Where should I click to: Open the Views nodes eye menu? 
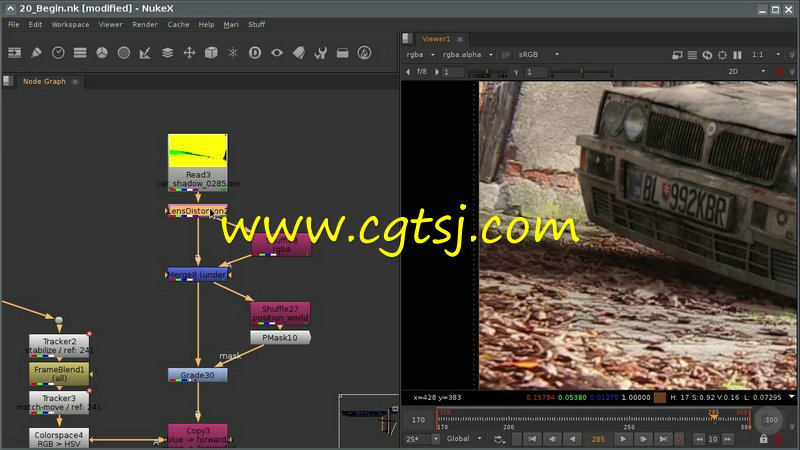click(x=277, y=53)
